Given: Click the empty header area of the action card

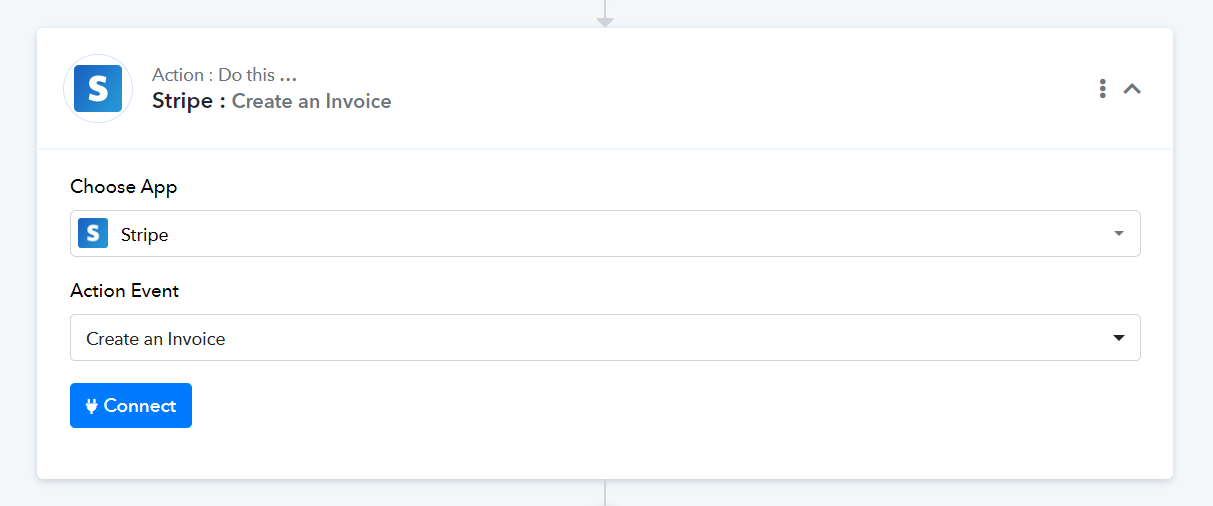Looking at the screenshot, I should (x=740, y=89).
